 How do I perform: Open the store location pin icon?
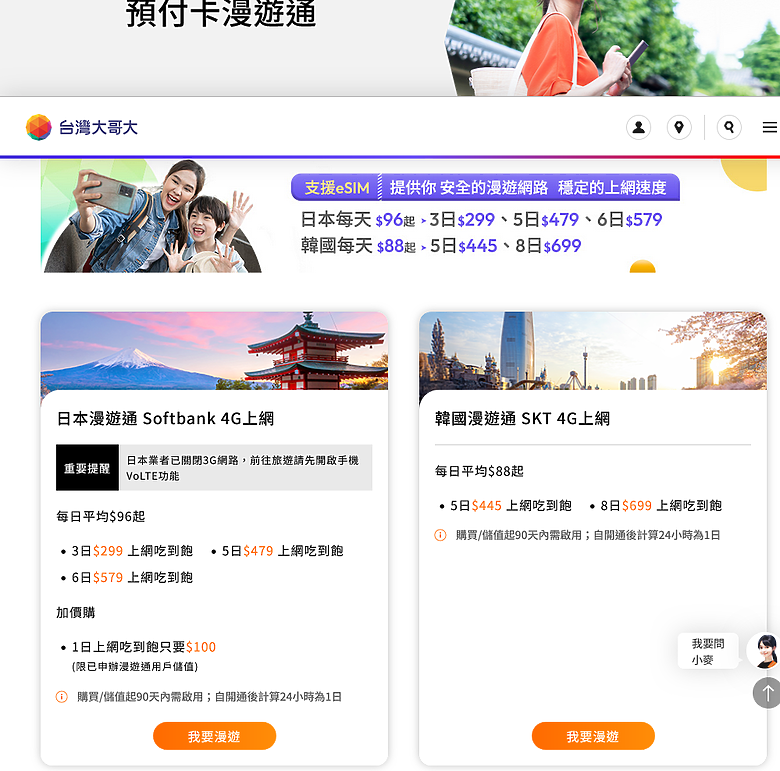click(x=679, y=127)
